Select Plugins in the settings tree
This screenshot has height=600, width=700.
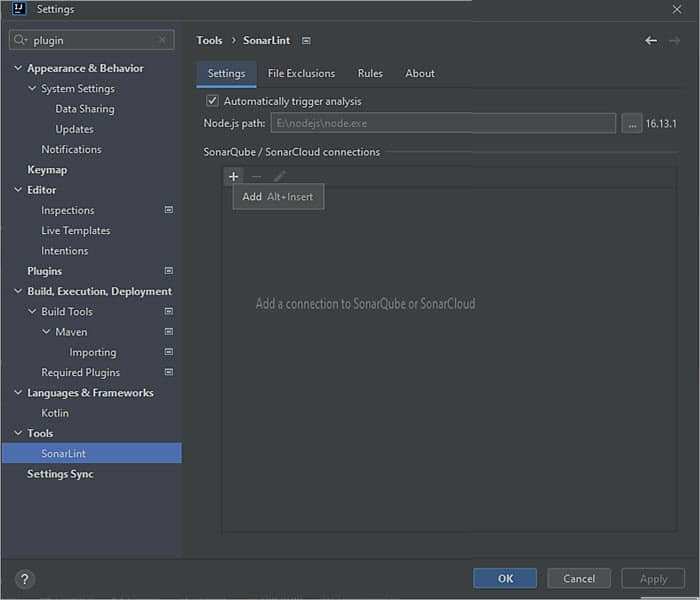45,271
